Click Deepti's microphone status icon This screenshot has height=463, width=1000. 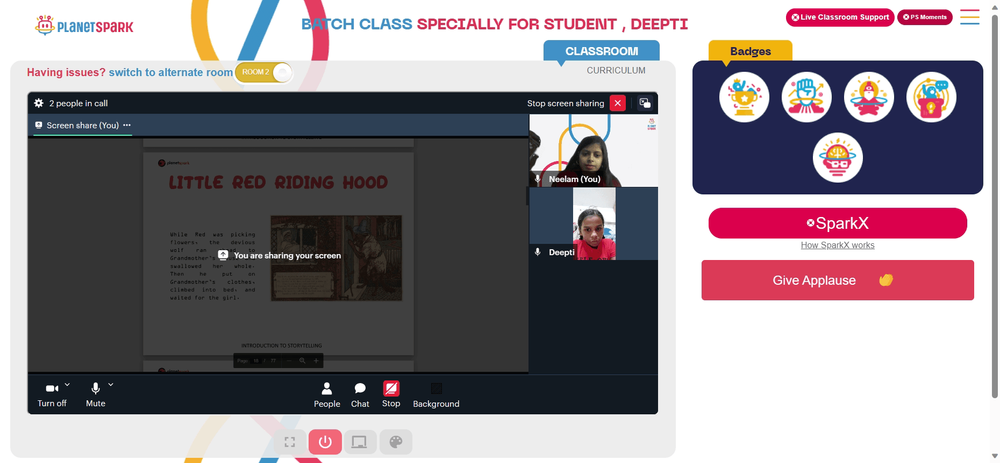[x=538, y=252]
